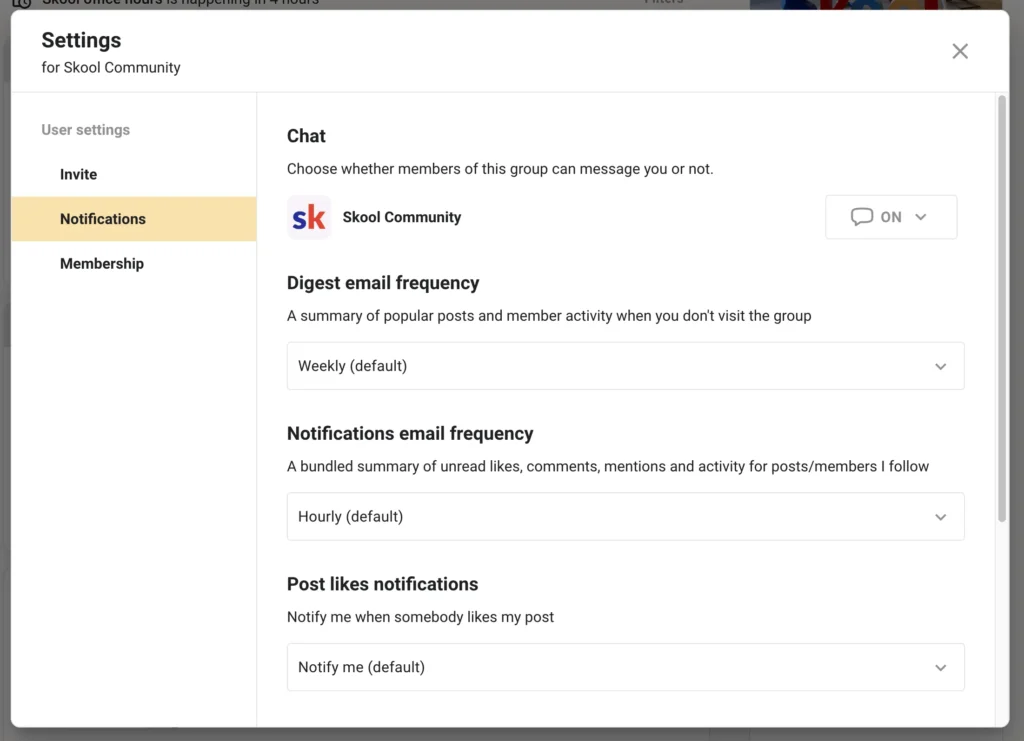Click the Settings dialog title
This screenshot has width=1024, height=741.
tap(82, 40)
